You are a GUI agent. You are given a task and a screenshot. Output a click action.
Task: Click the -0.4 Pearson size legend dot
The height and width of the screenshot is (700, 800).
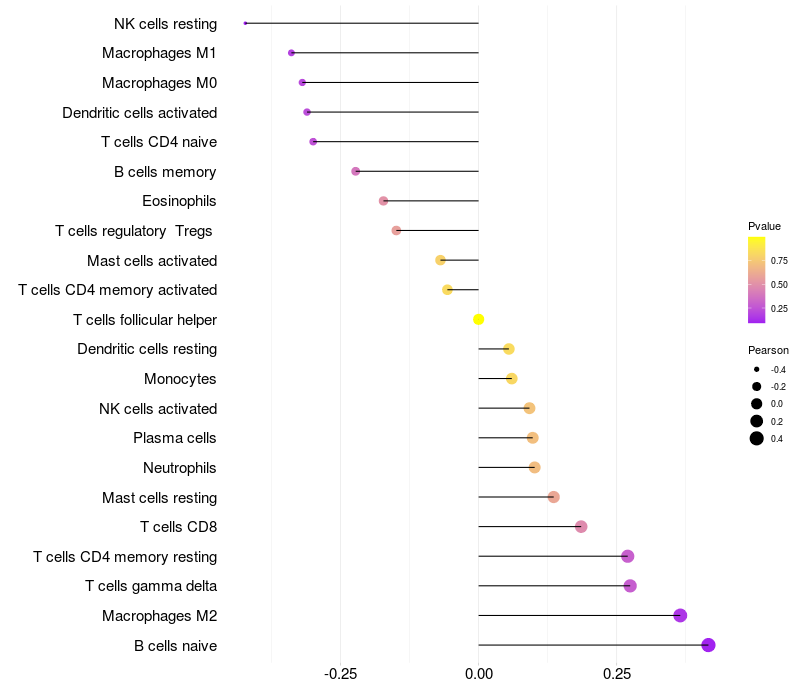point(757,369)
